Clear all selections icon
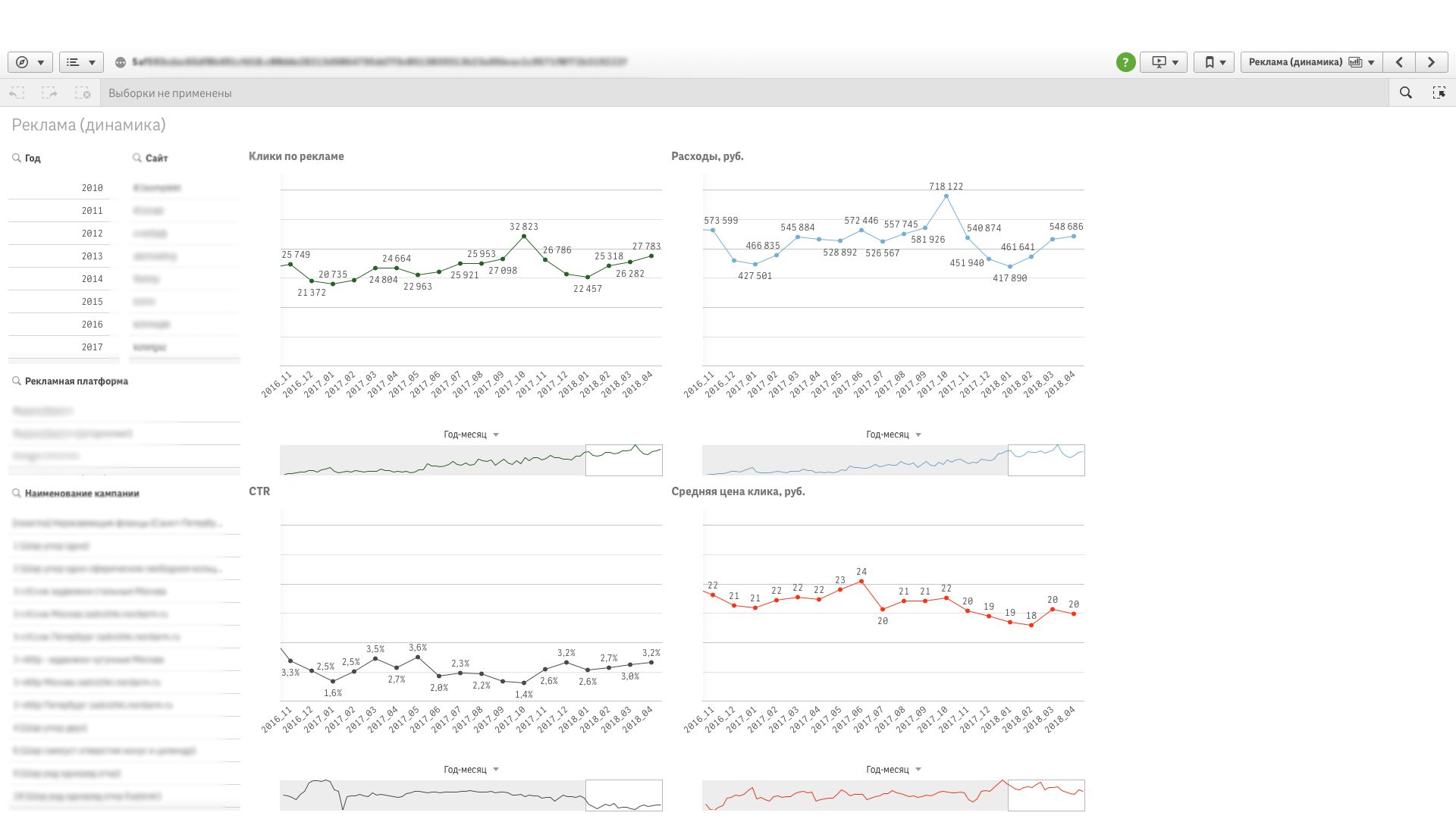The image size is (1456, 819). 83,93
